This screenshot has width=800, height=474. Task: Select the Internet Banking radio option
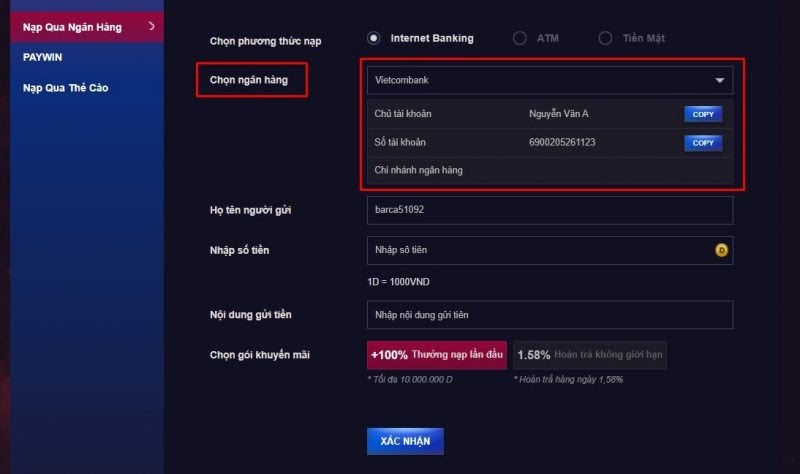[374, 39]
